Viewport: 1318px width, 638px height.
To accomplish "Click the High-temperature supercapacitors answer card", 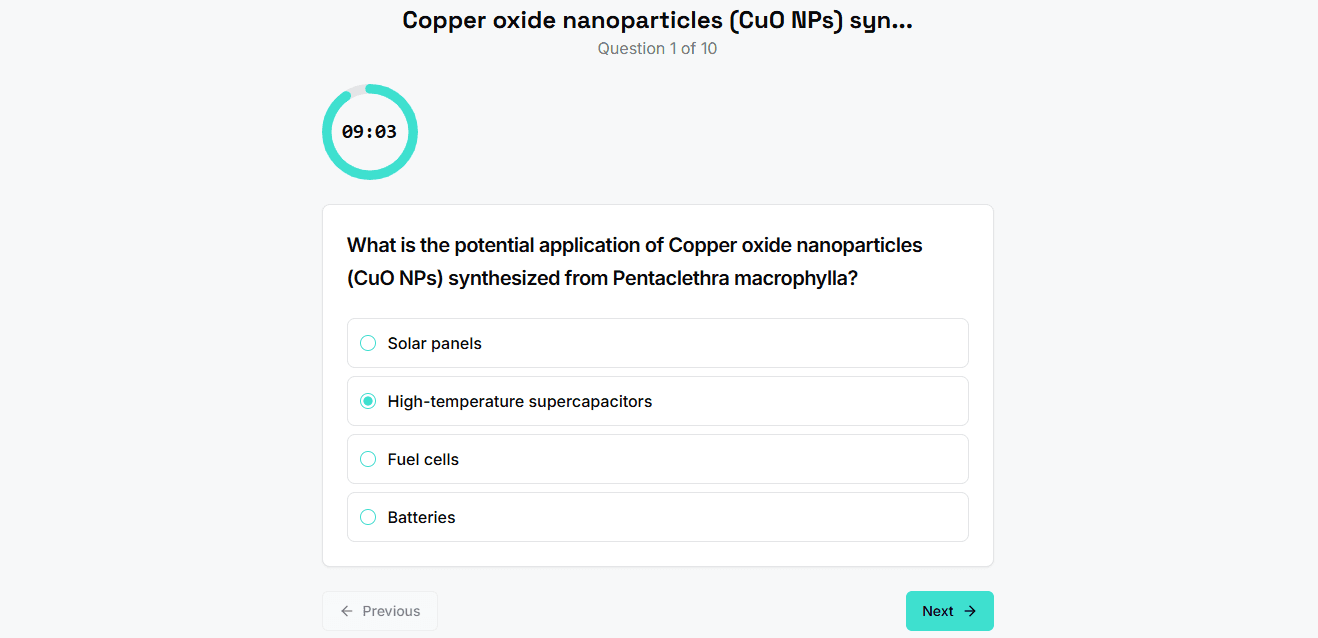I will click(657, 401).
